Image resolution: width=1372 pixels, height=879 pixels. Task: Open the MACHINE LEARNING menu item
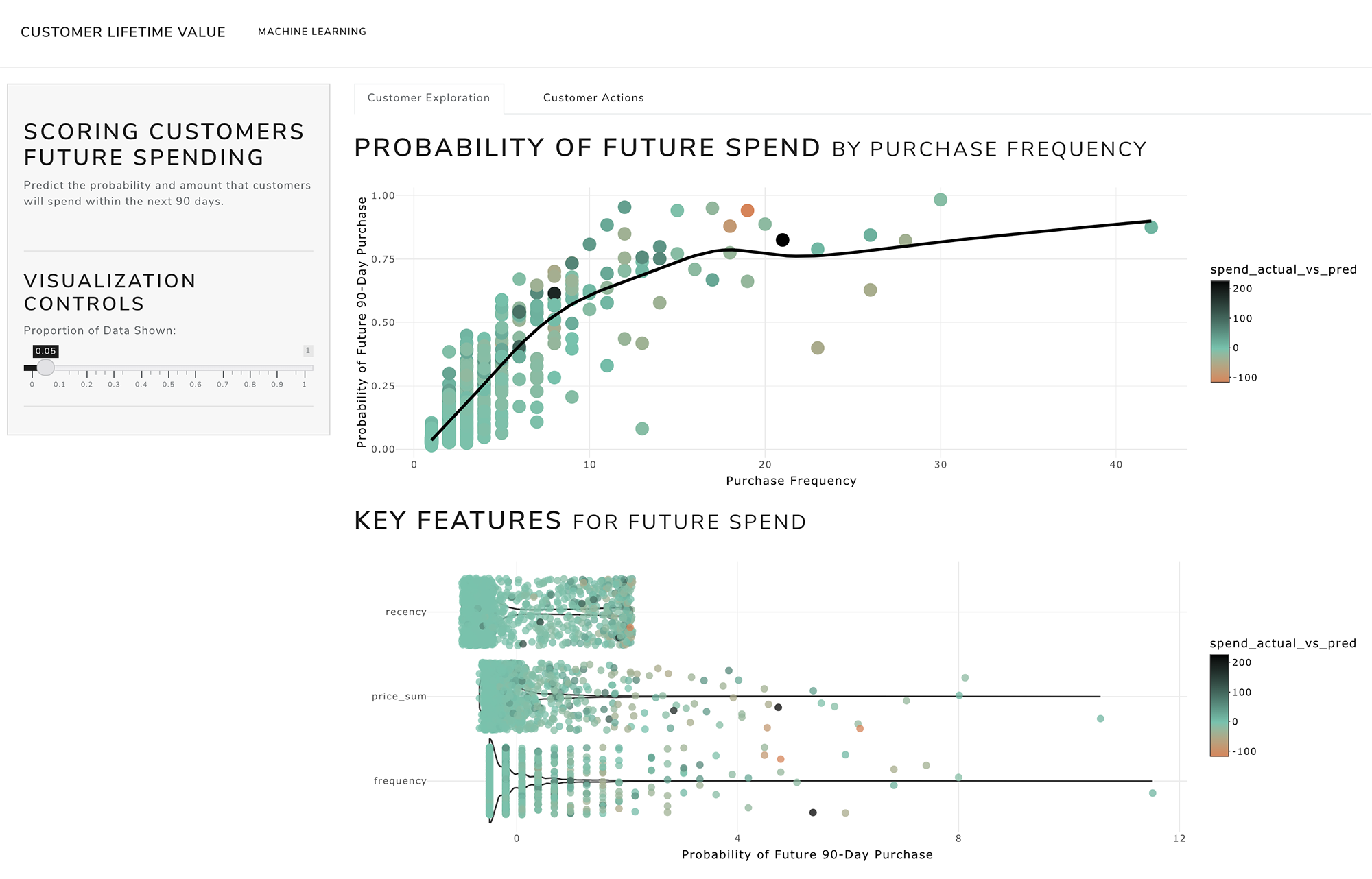pos(312,32)
